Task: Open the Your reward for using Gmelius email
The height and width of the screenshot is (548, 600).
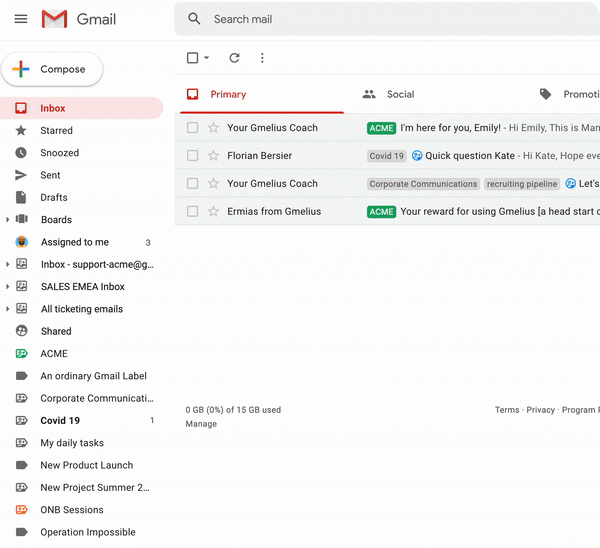Action: [x=387, y=211]
